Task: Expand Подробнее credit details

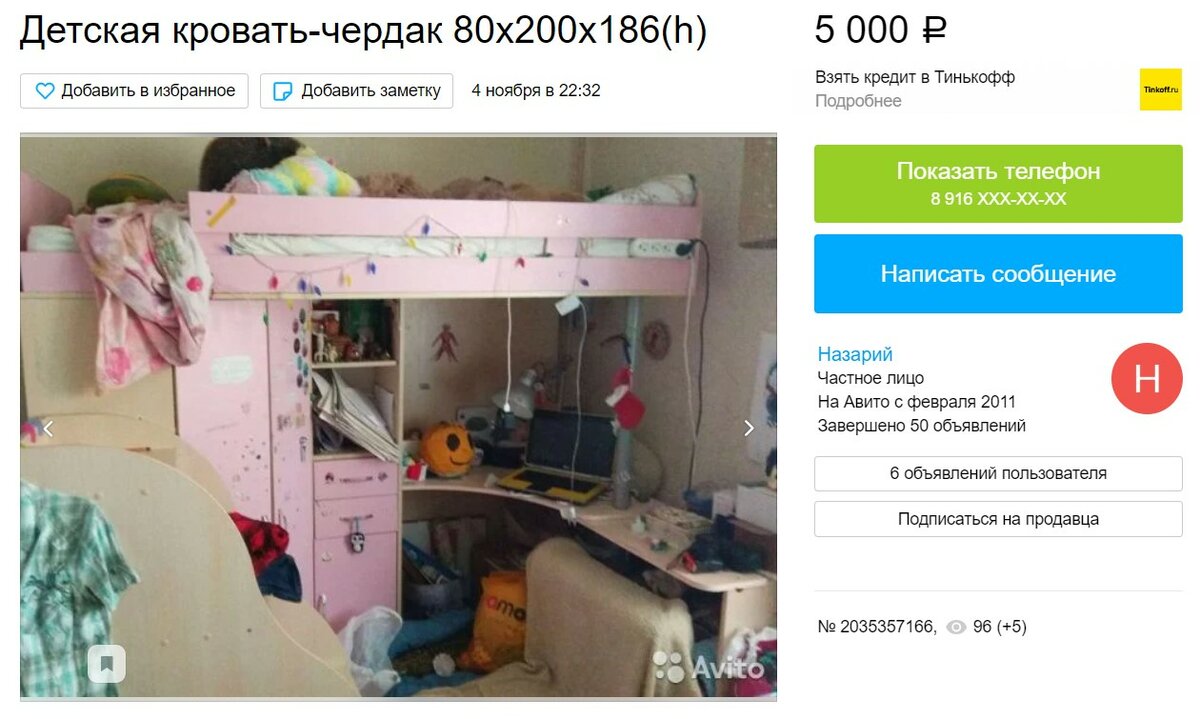Action: coord(858,101)
